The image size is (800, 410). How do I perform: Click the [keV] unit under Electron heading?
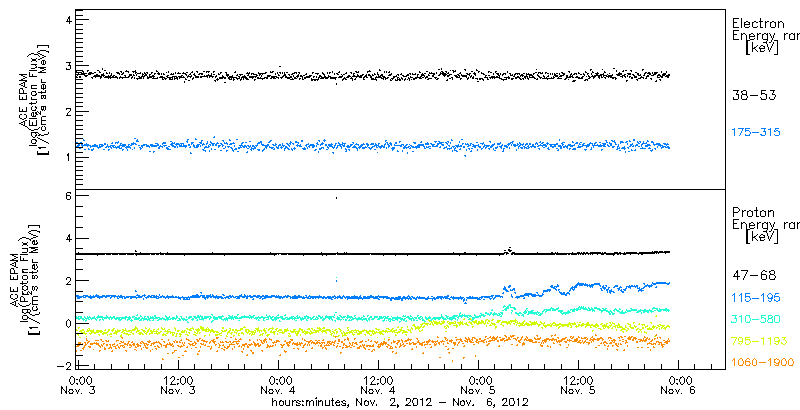(761, 48)
